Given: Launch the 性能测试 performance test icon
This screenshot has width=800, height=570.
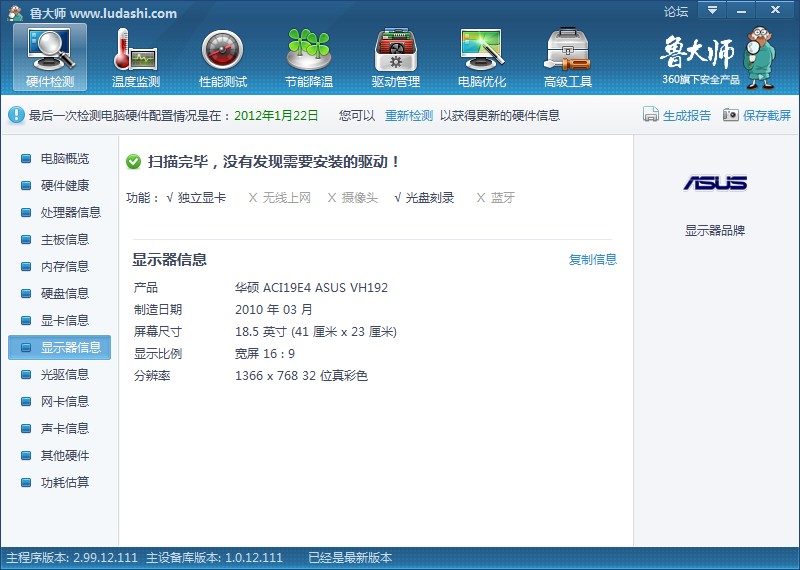Looking at the screenshot, I should tap(222, 57).
